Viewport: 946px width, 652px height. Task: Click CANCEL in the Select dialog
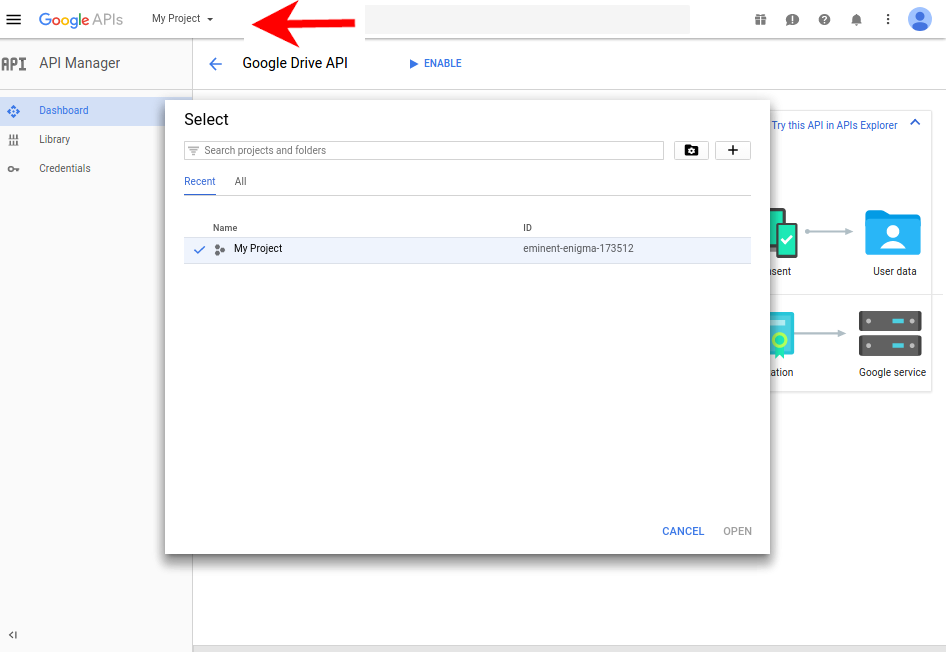(x=683, y=531)
